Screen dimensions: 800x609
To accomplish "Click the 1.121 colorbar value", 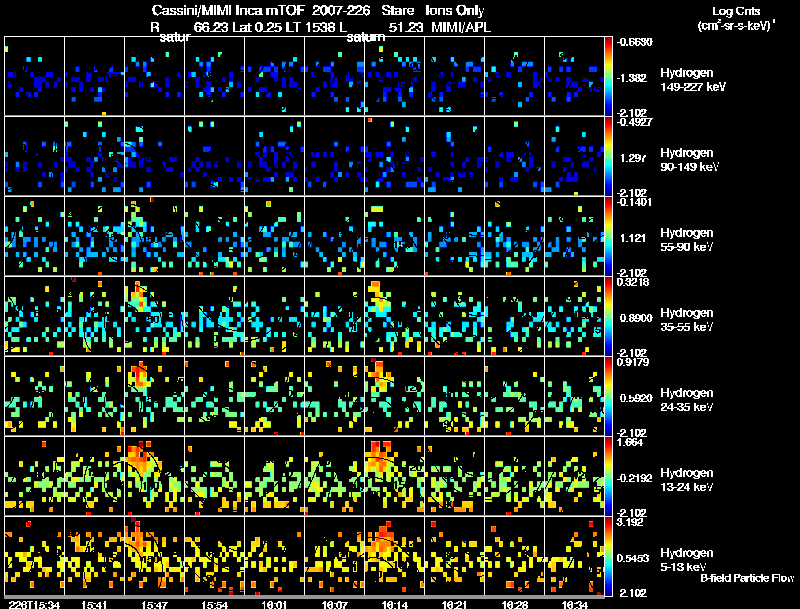I will 633,238.
